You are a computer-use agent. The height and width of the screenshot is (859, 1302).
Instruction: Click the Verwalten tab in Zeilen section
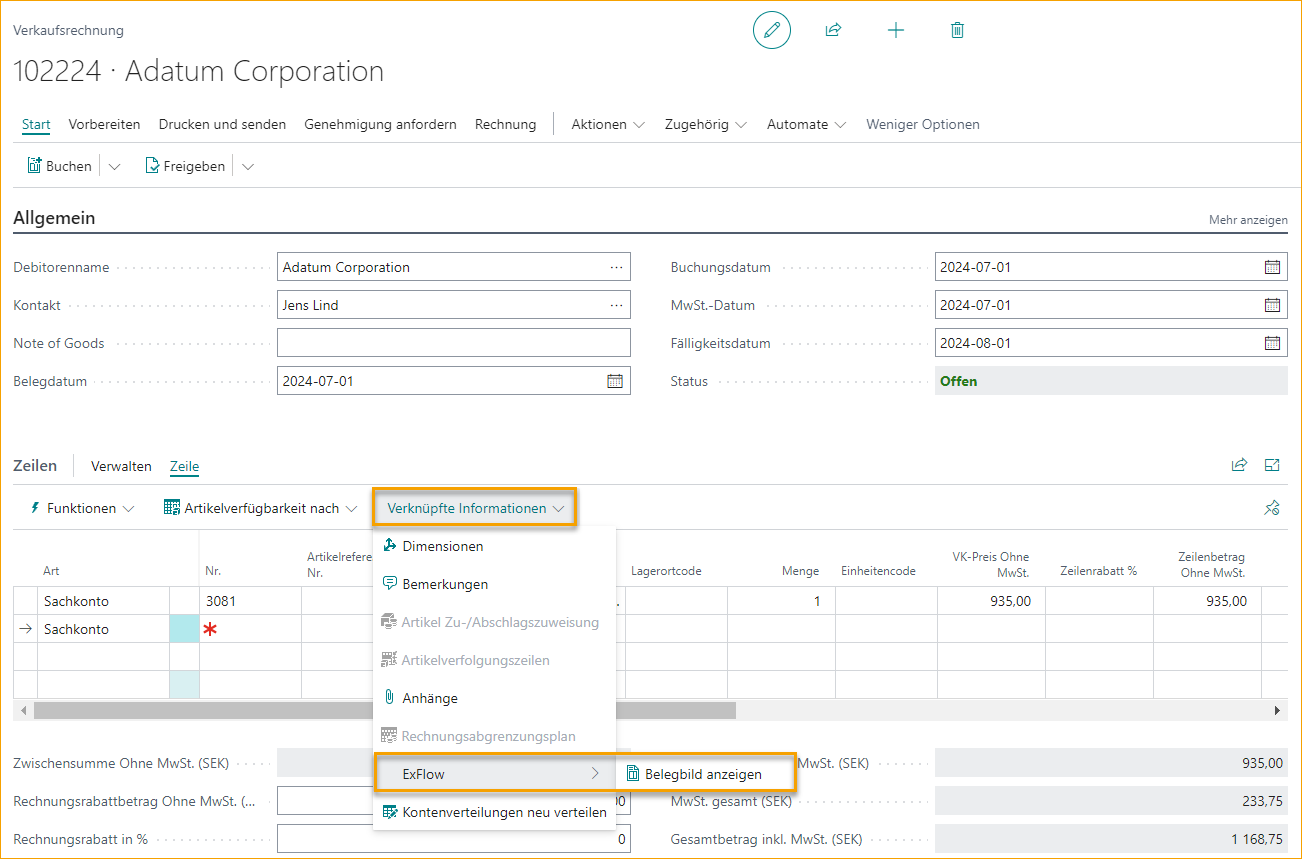point(121,466)
